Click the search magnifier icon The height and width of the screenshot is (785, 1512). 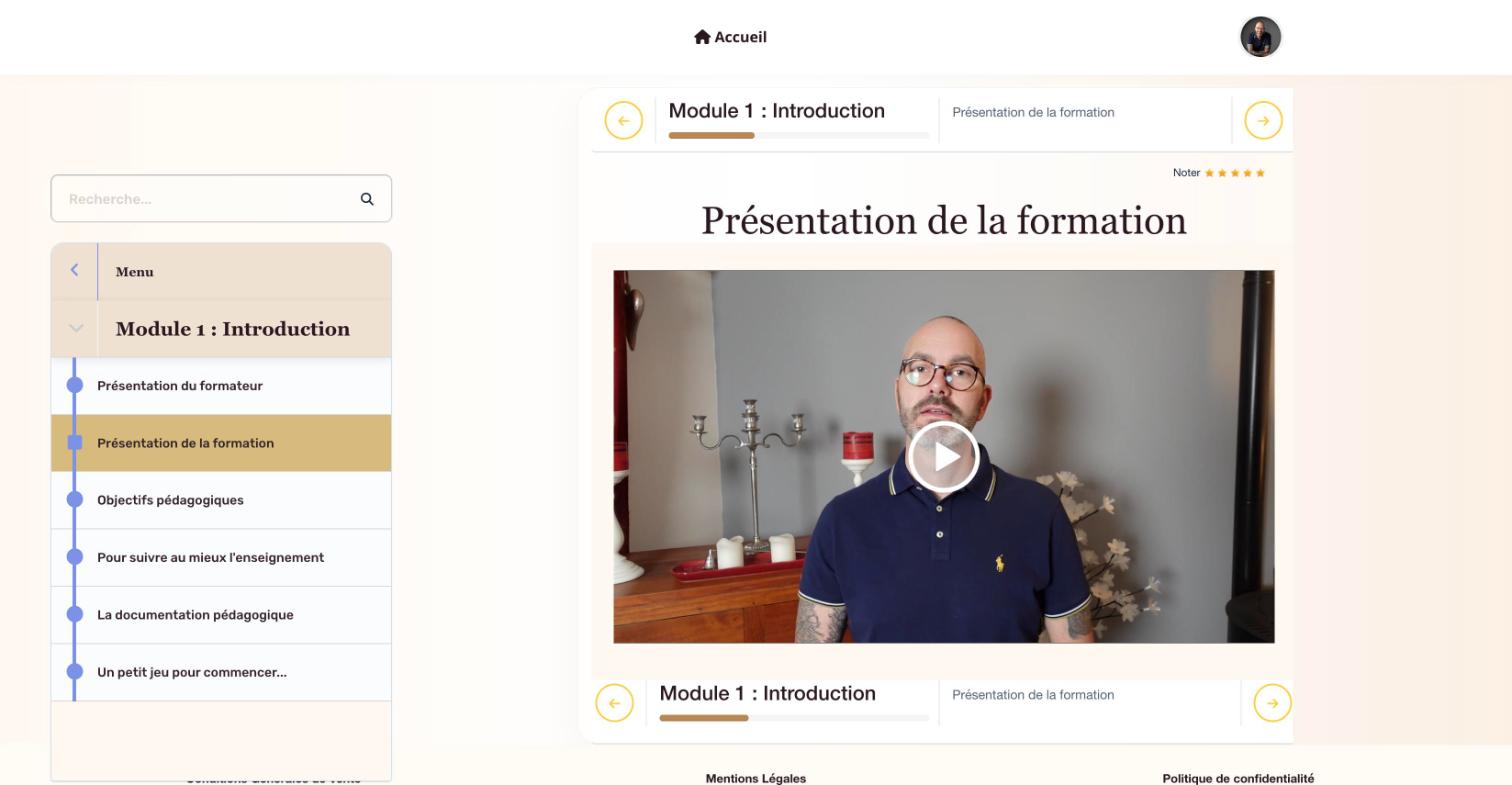tap(367, 199)
